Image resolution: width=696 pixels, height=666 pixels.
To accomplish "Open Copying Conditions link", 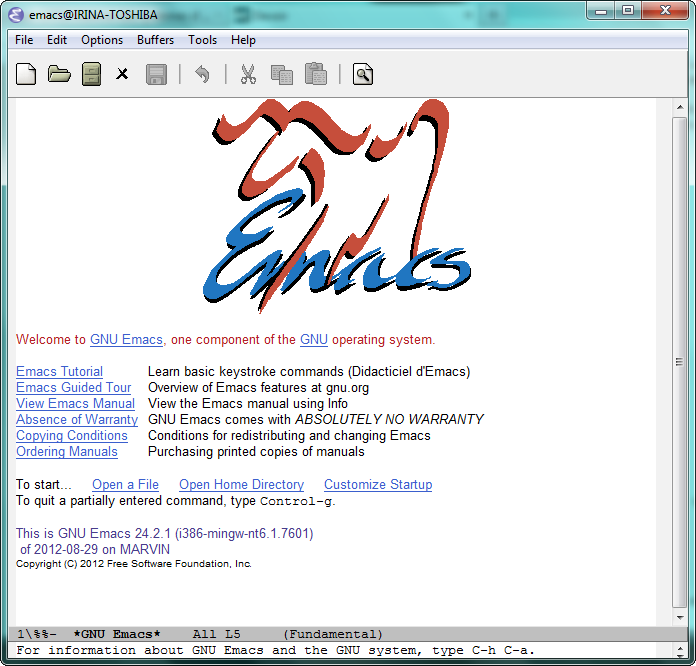I will coord(72,436).
